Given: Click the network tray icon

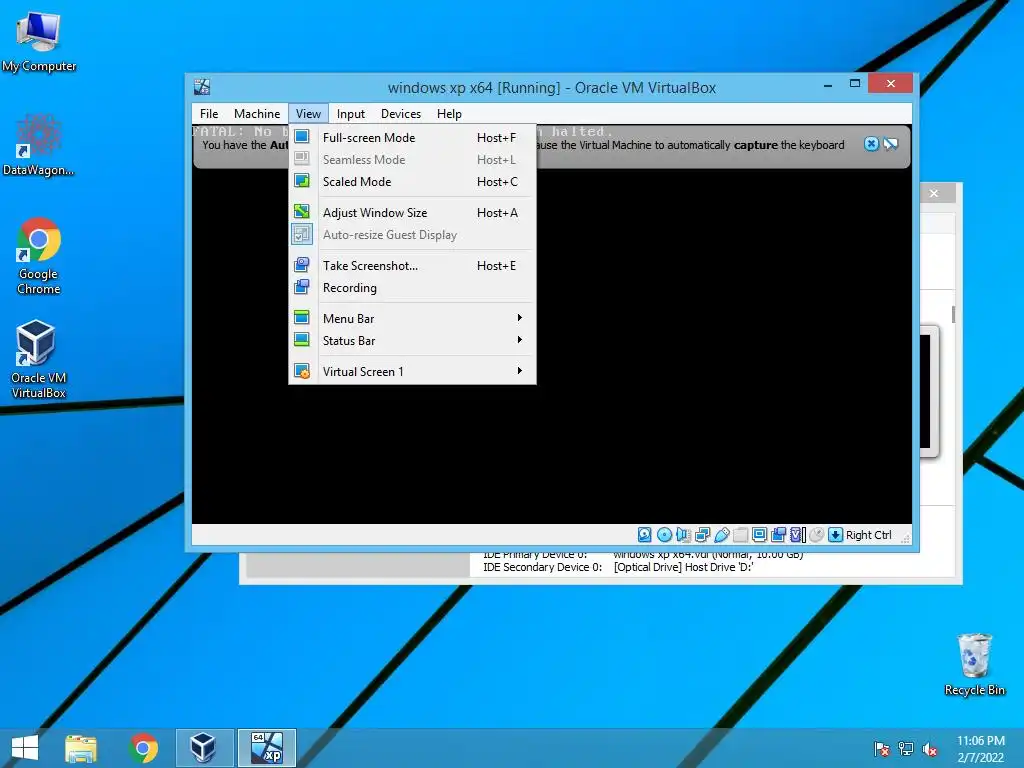Looking at the screenshot, I should tap(906, 749).
